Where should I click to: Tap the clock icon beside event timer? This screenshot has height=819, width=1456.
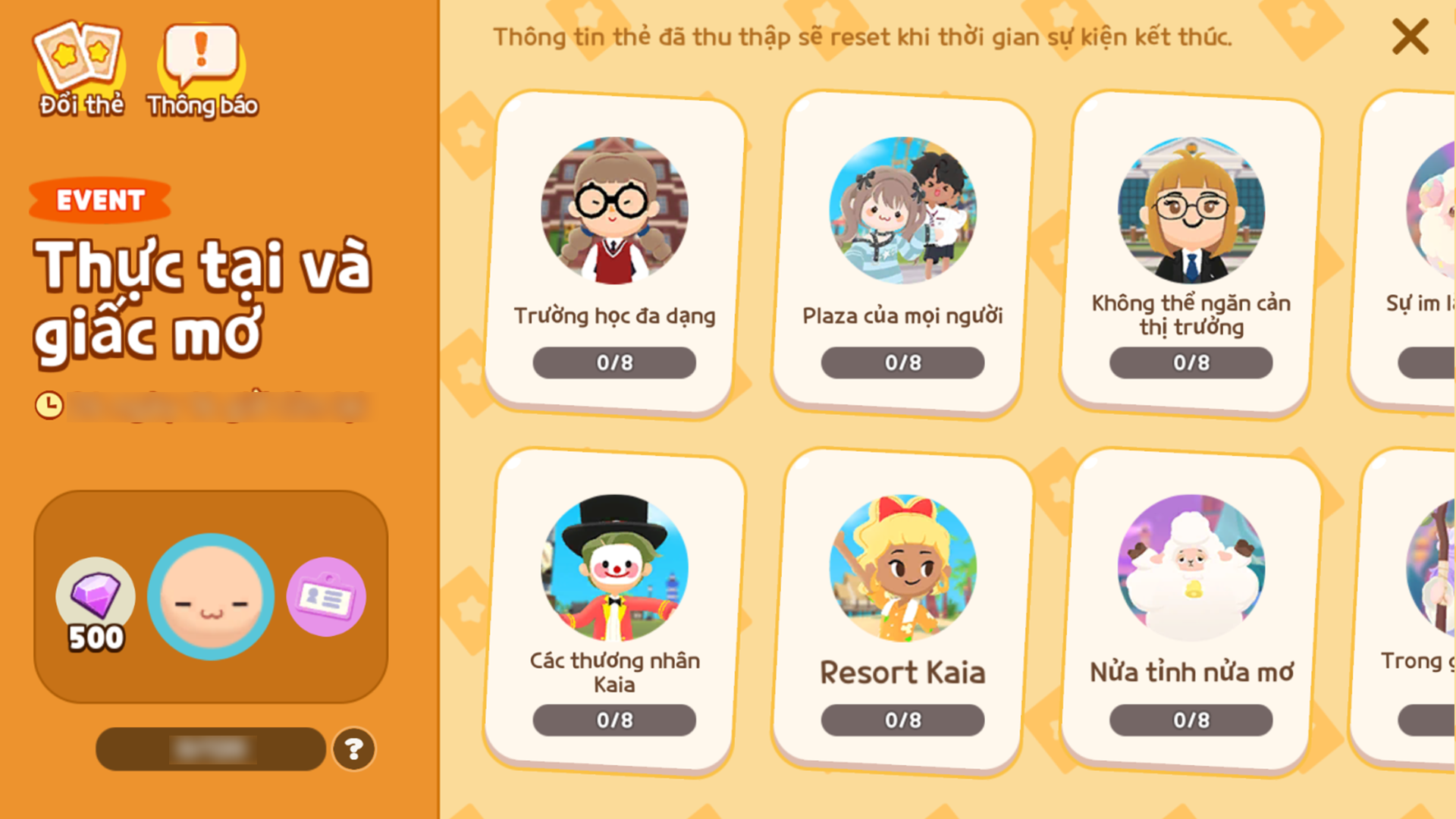coord(49,405)
